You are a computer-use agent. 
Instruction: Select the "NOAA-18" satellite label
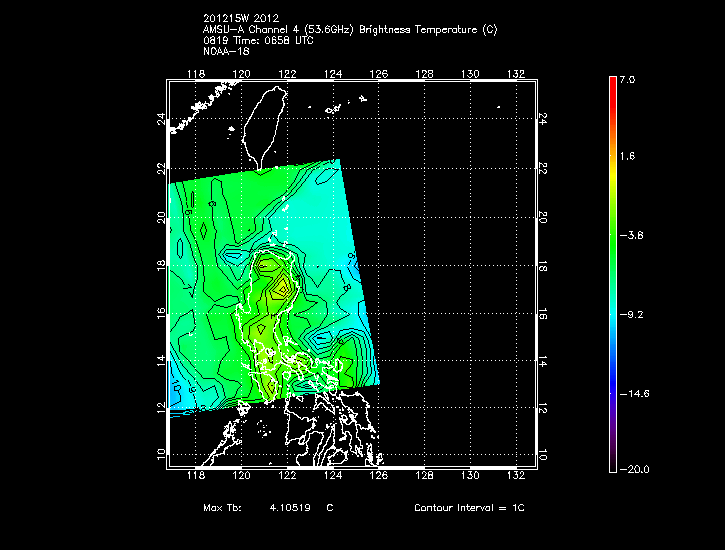pos(226,51)
